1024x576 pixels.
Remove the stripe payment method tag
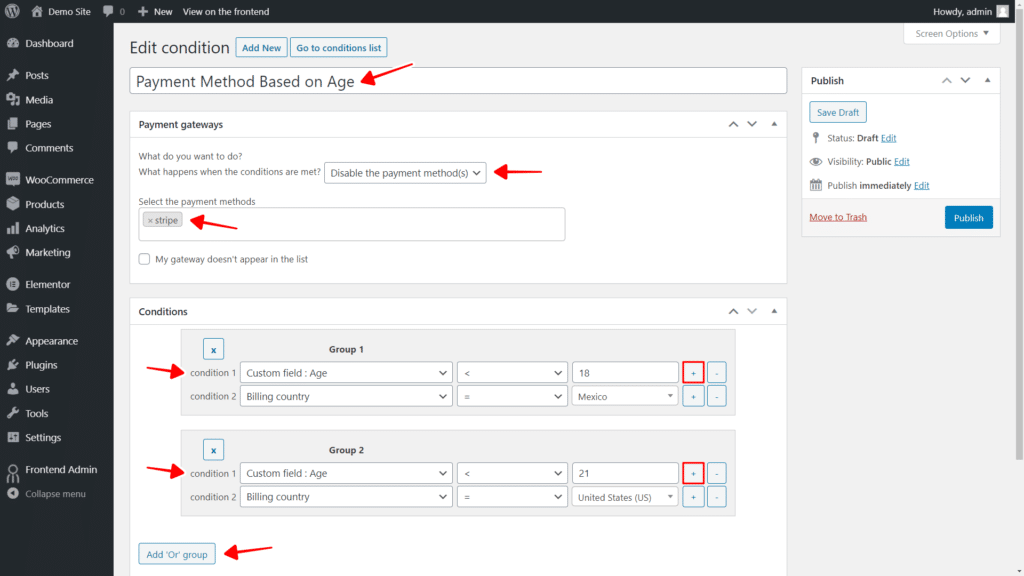[x=150, y=219]
